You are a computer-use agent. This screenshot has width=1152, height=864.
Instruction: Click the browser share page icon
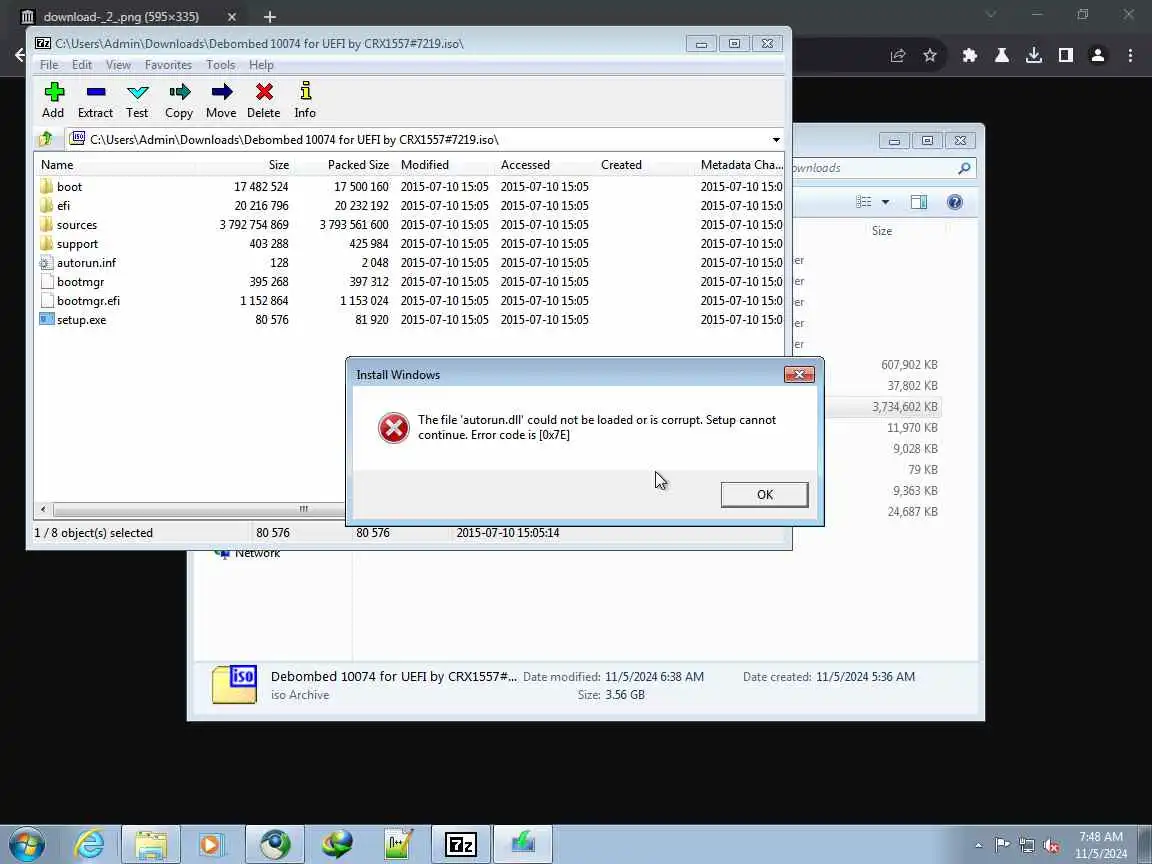tap(897, 55)
